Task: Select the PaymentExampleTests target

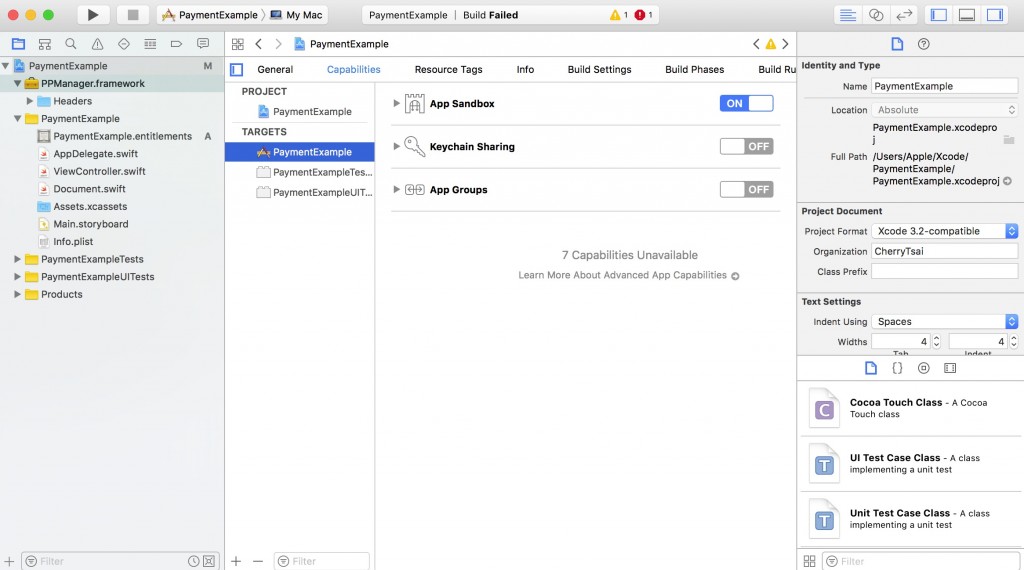Action: tap(315, 172)
